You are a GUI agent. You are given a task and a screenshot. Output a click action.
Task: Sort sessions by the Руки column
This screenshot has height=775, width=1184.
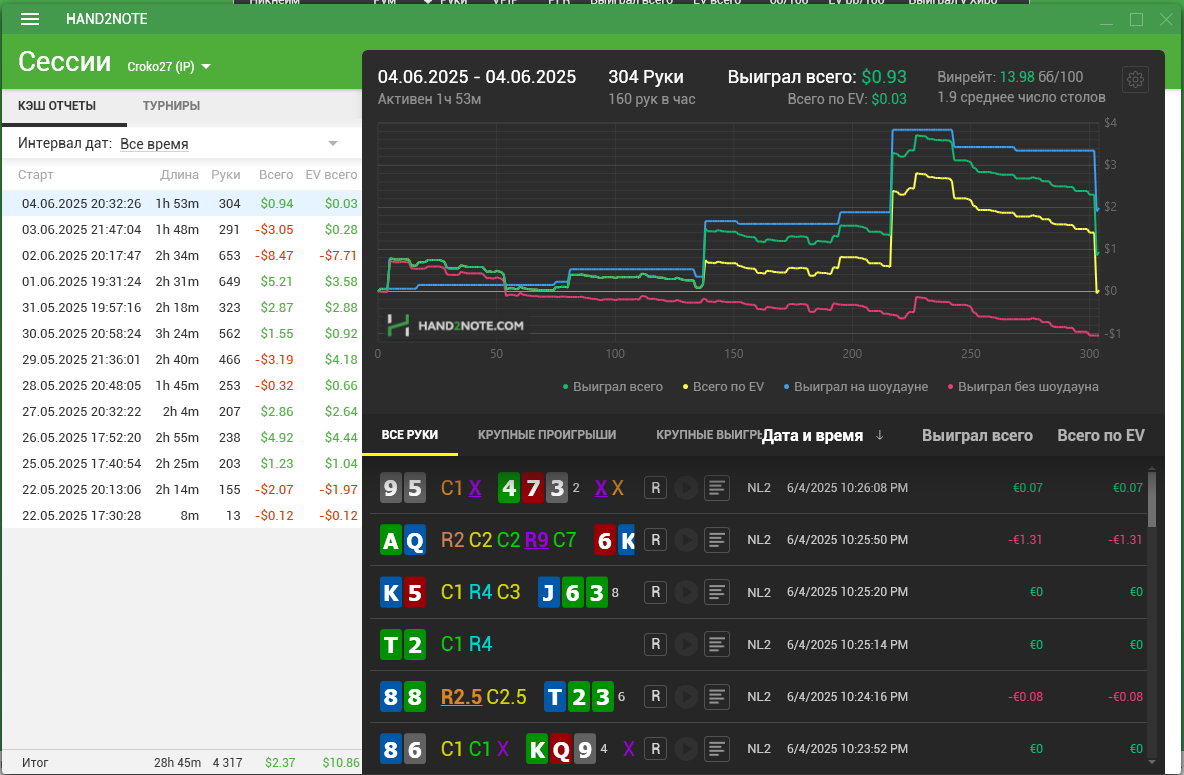point(226,174)
